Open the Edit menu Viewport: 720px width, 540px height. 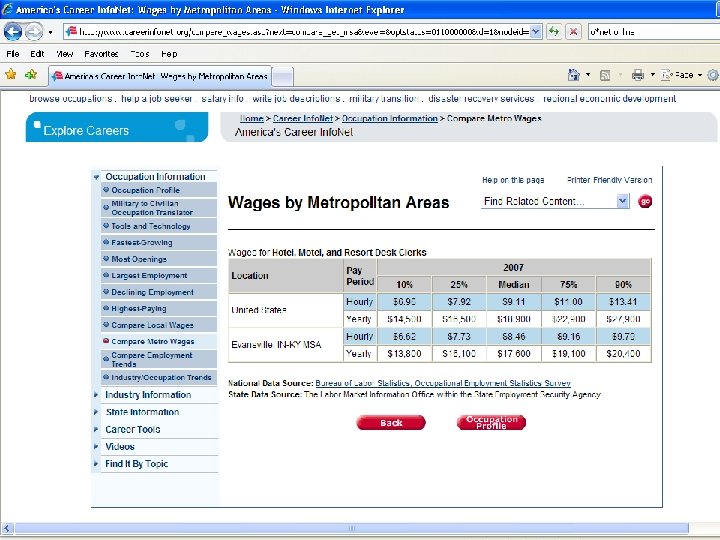point(37,54)
